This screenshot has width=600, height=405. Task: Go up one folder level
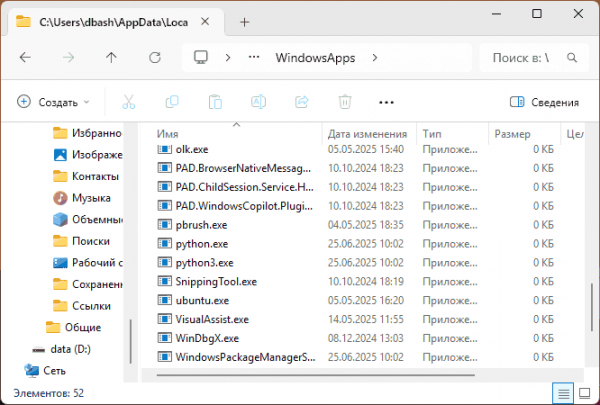click(111, 58)
